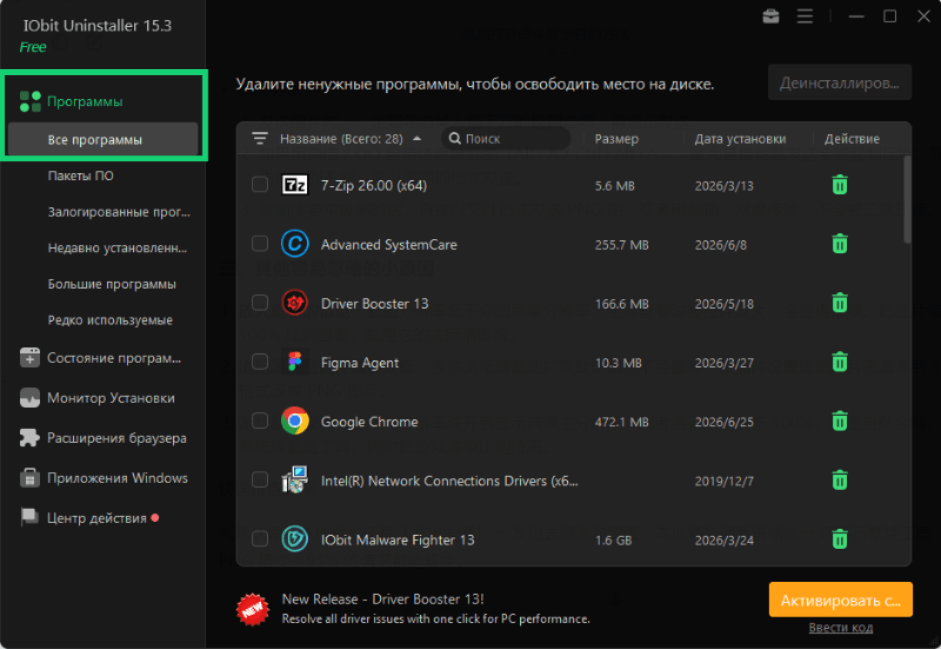941x649 pixels.
Task: Click trash icon for Intel Network Connections Drivers
Action: click(840, 480)
